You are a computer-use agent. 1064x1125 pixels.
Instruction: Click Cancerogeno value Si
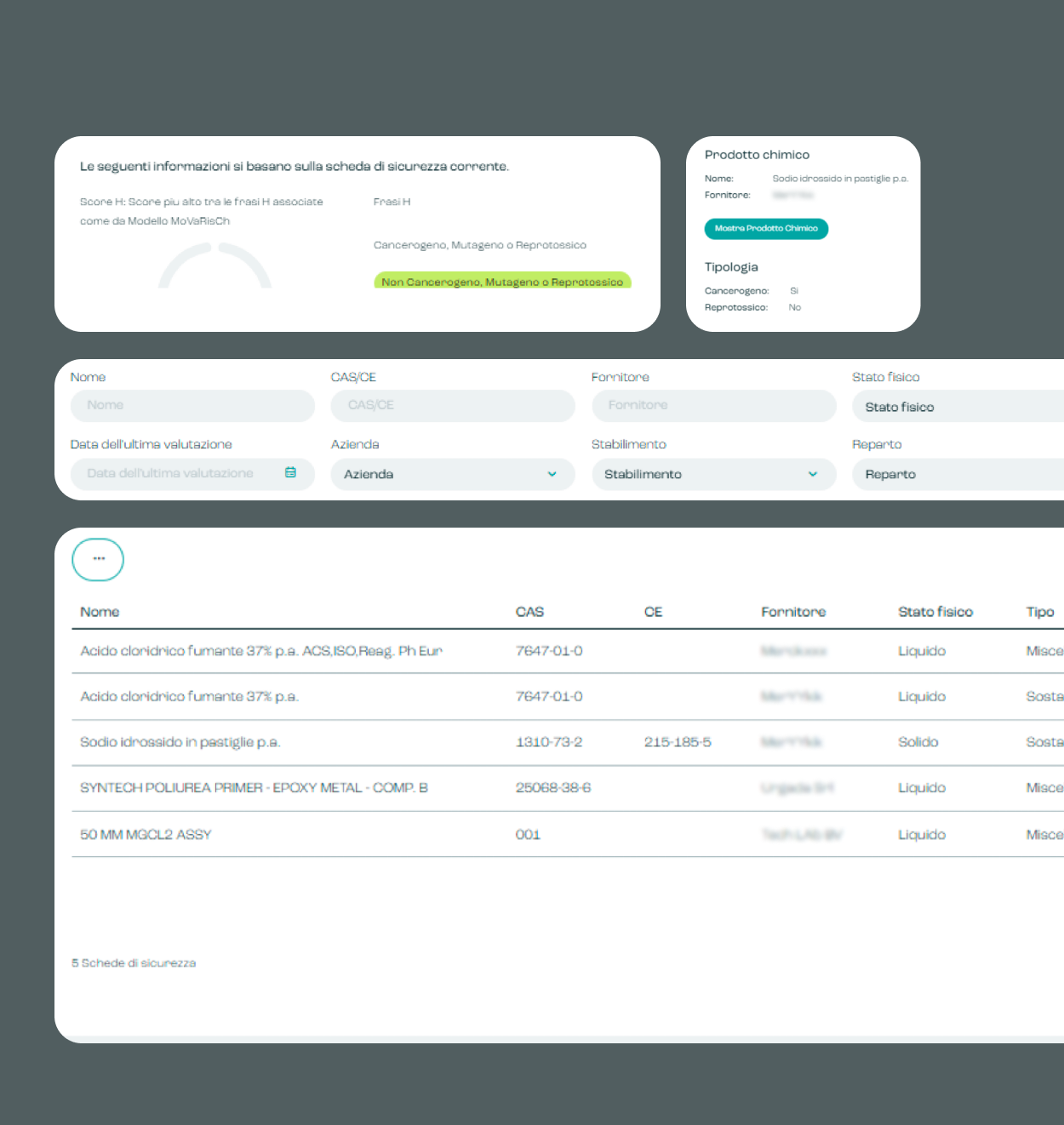794,291
